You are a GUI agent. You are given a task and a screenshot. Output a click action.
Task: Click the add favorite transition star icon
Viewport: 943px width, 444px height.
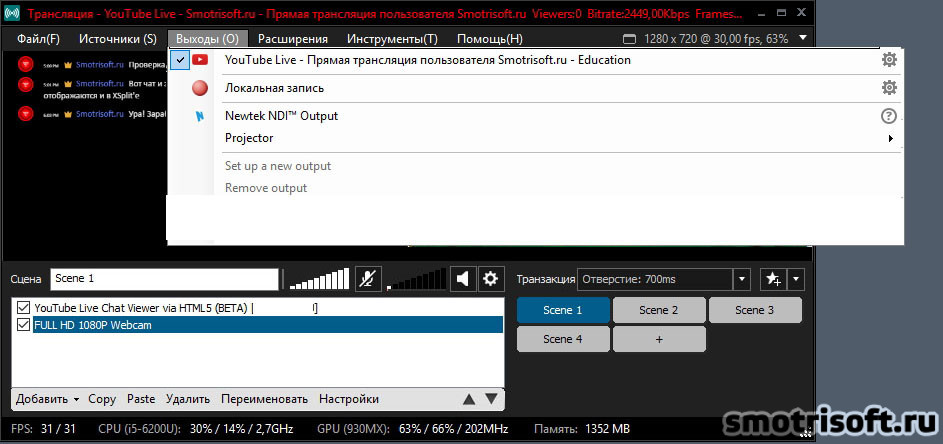(x=773, y=279)
